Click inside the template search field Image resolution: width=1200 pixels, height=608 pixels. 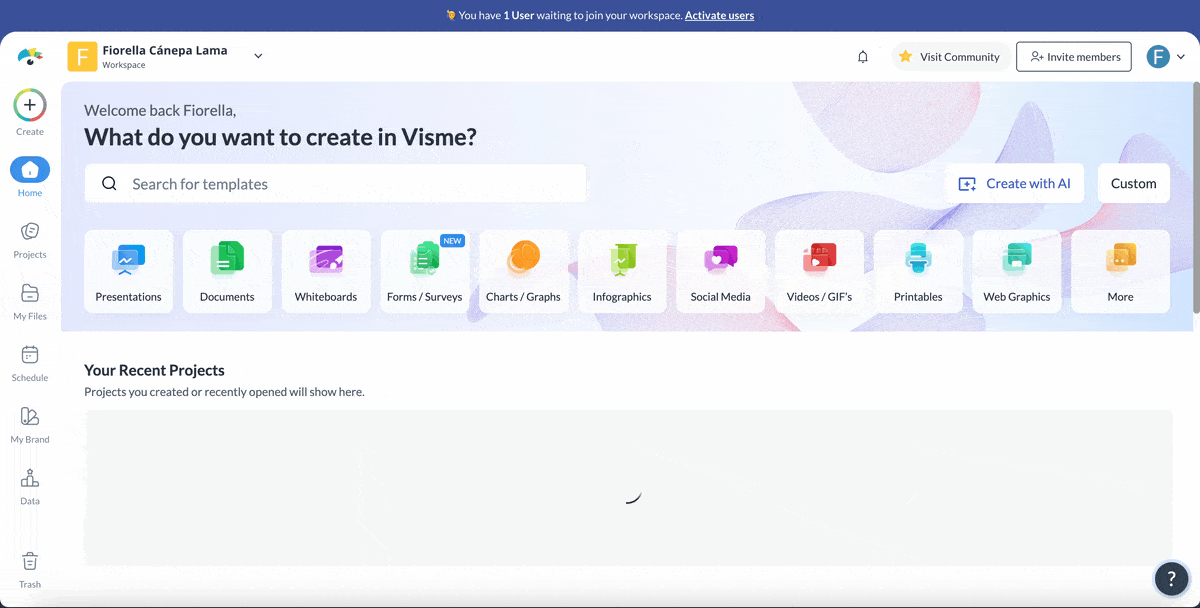click(335, 183)
